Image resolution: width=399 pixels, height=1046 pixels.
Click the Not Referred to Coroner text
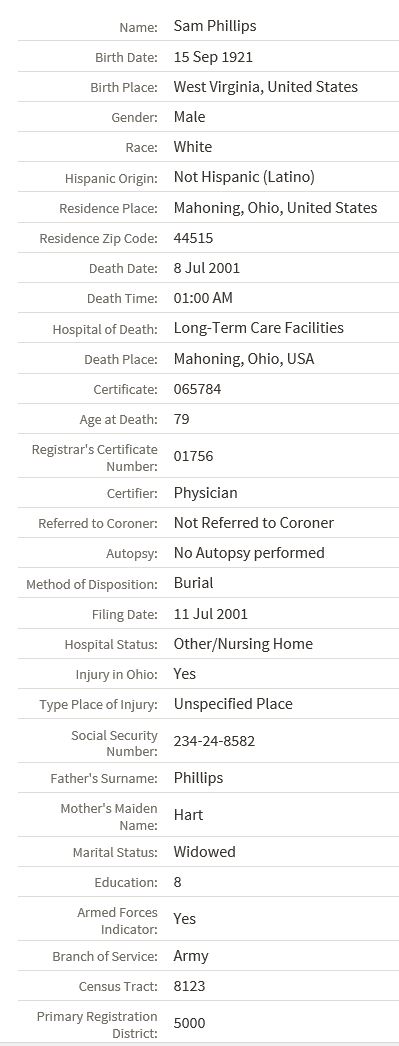pyautogui.click(x=254, y=523)
